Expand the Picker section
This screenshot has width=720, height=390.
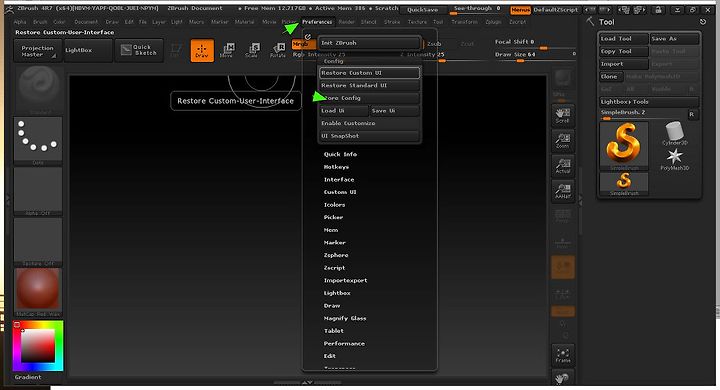[333, 217]
